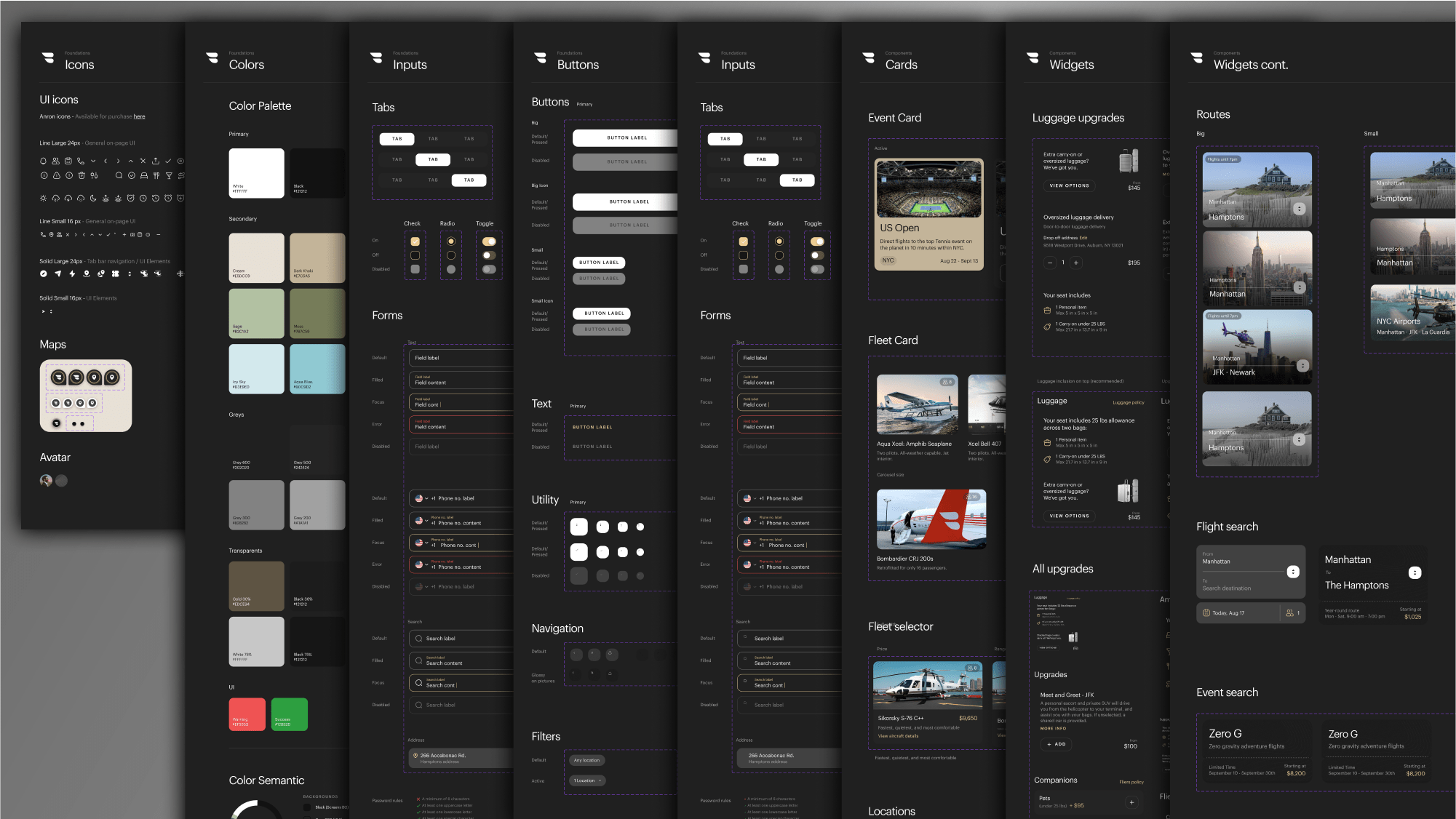Select the trash icon in Line Large icons
1456x819 pixels.
pyautogui.click(x=81, y=176)
